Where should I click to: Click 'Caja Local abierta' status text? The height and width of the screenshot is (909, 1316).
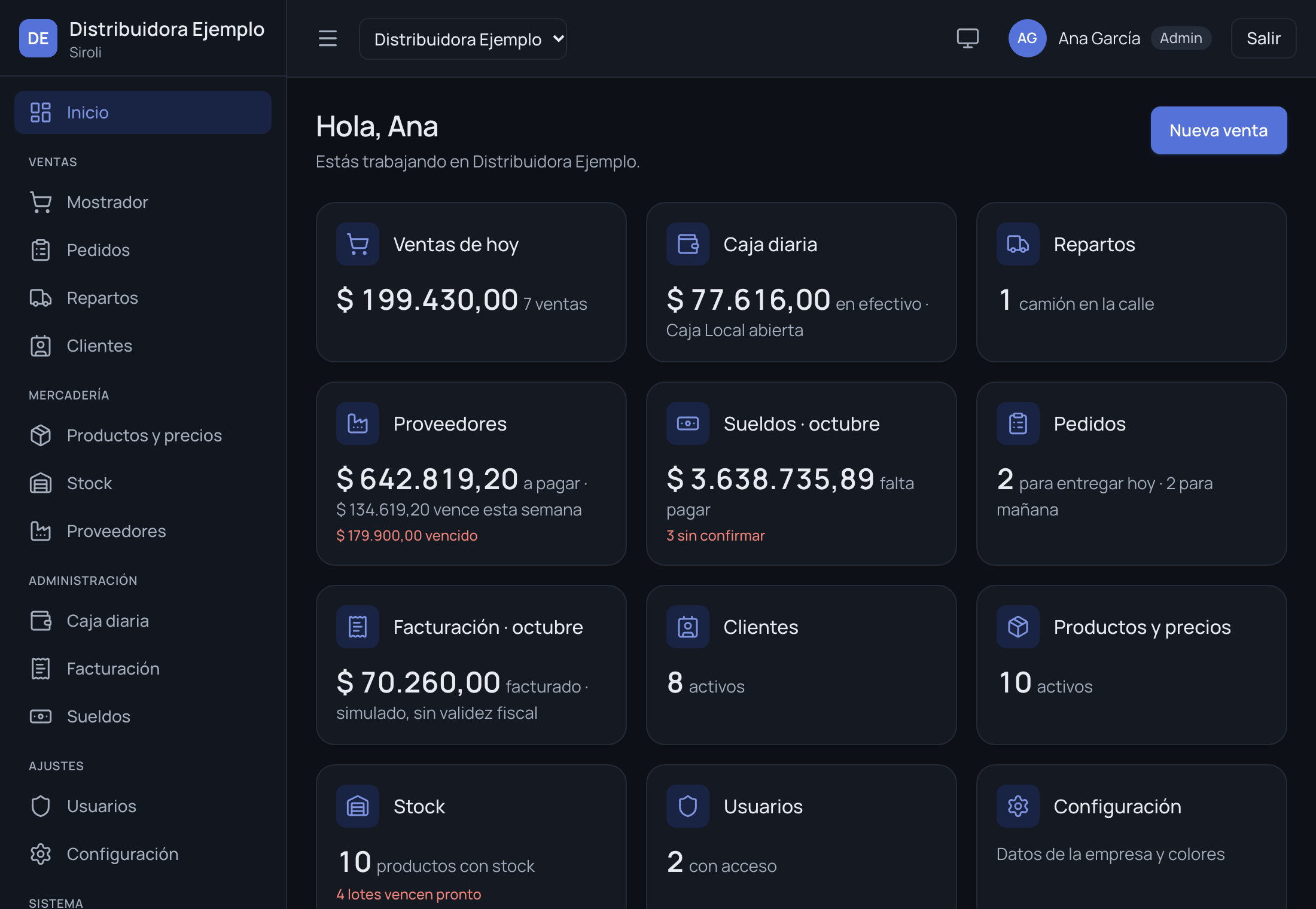coord(735,330)
